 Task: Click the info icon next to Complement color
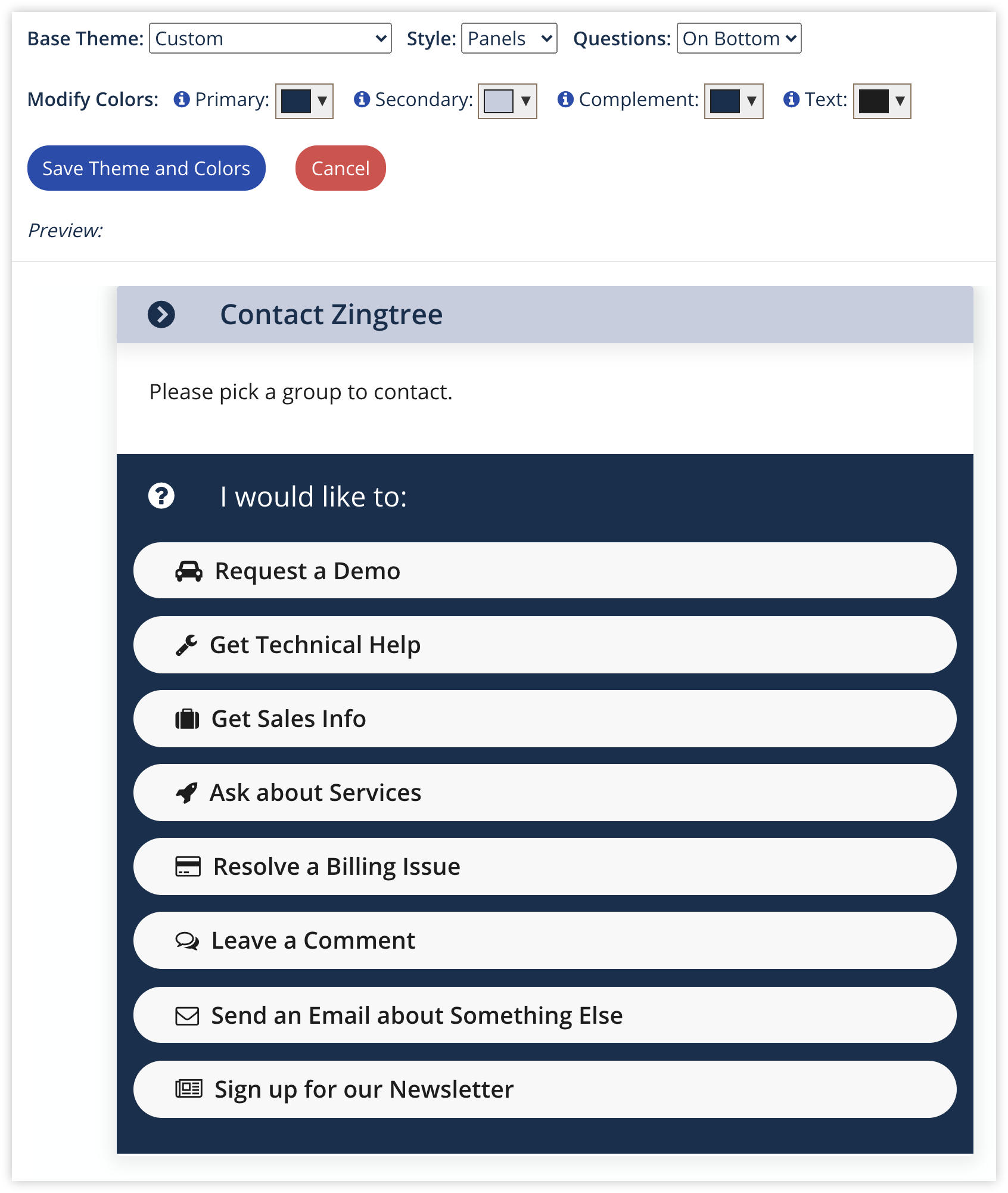[x=565, y=100]
